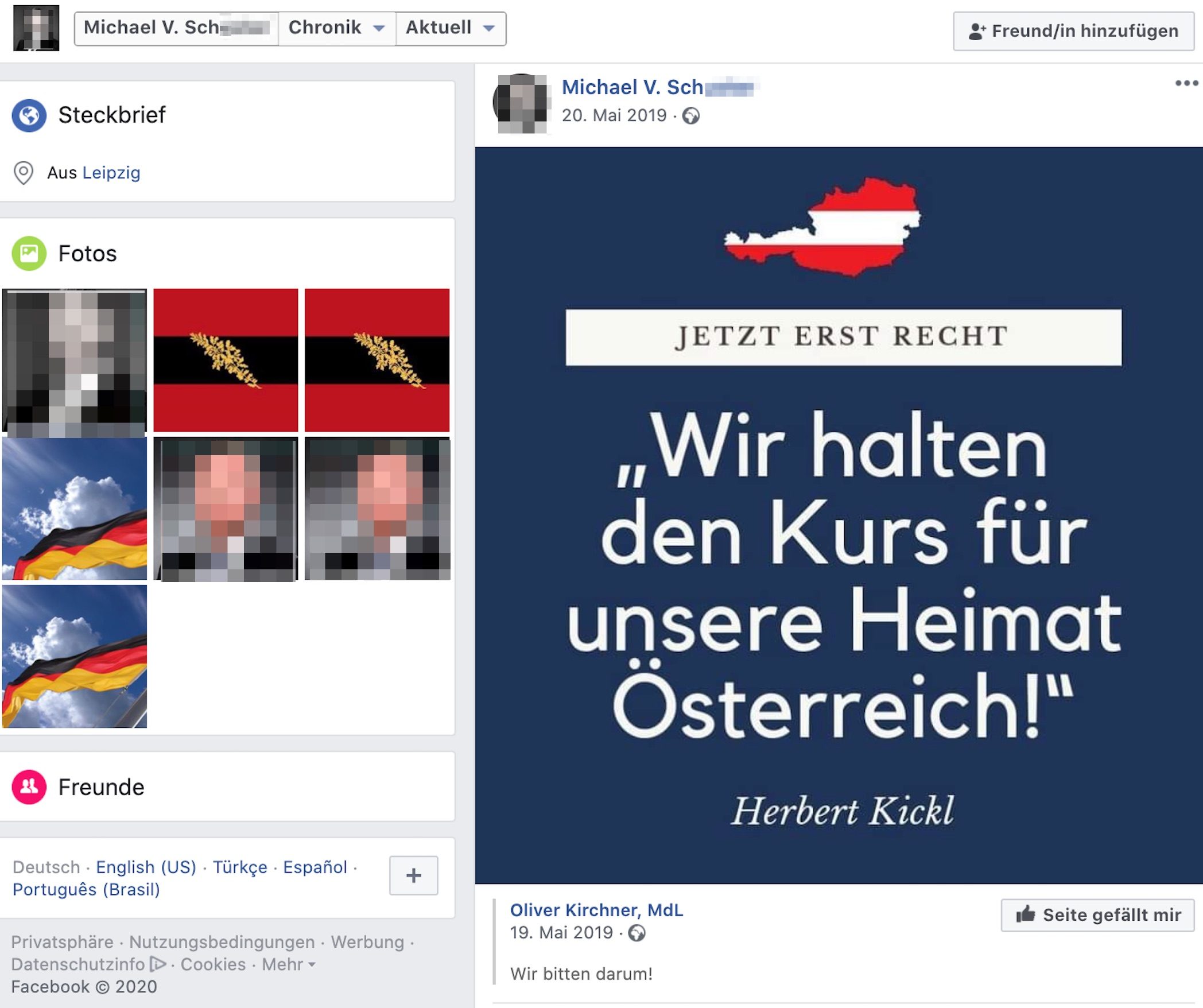This screenshot has width=1203, height=1008.
Task: Open the Mehr footer dropdown
Action: pos(289,964)
